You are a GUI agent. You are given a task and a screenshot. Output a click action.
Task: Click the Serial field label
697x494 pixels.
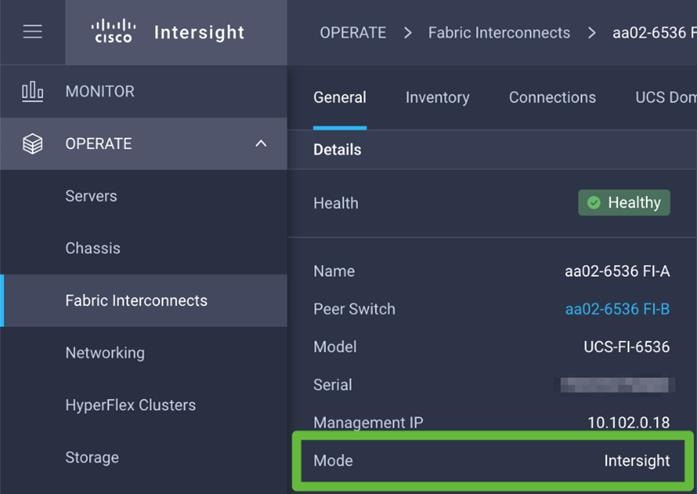[332, 385]
